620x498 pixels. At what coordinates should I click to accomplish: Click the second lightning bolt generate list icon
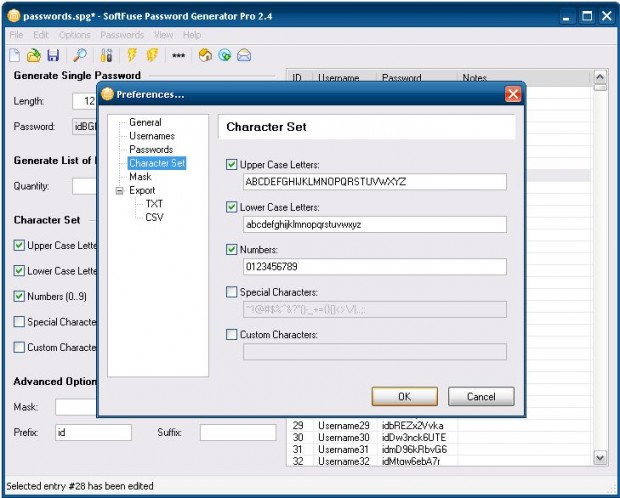[x=152, y=55]
